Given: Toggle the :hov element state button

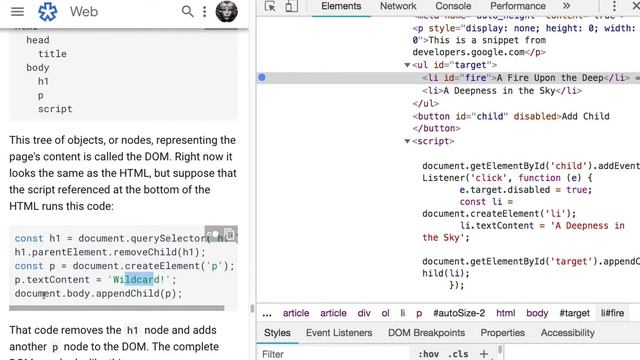Looking at the screenshot, I should pos(428,354).
